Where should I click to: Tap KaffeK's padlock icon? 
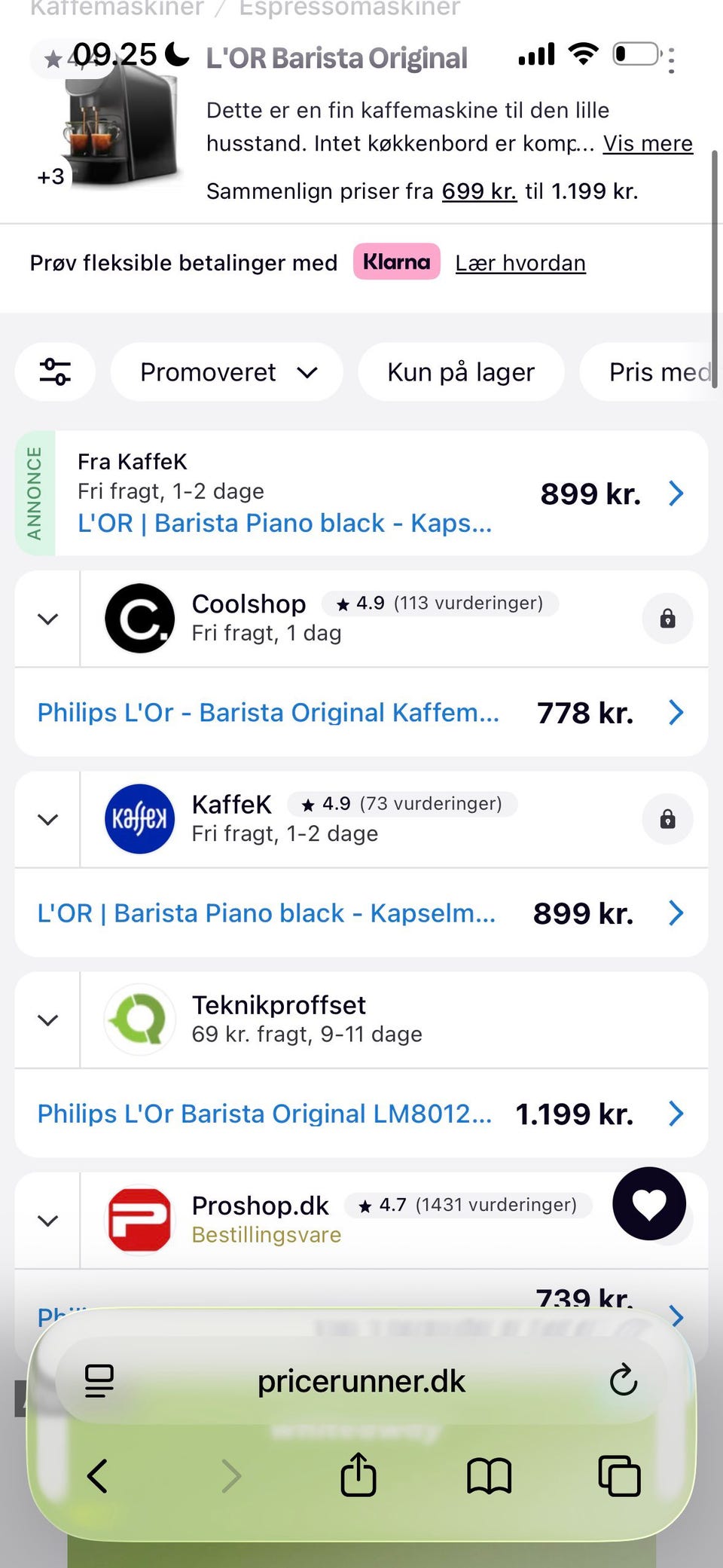667,819
